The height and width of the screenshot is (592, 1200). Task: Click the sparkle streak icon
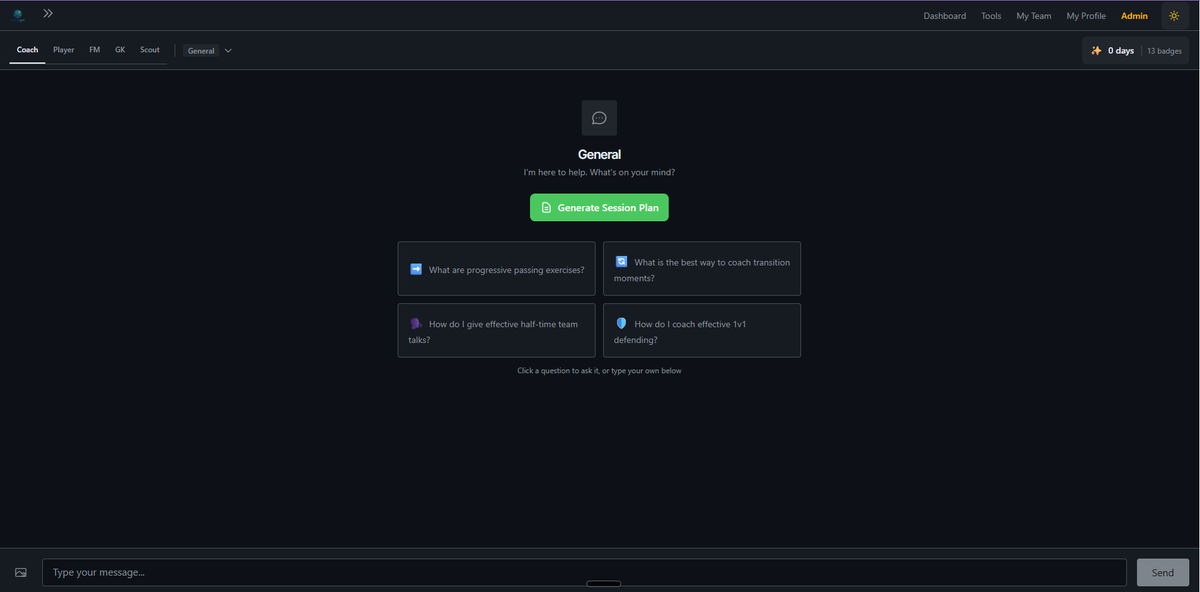(x=1096, y=51)
